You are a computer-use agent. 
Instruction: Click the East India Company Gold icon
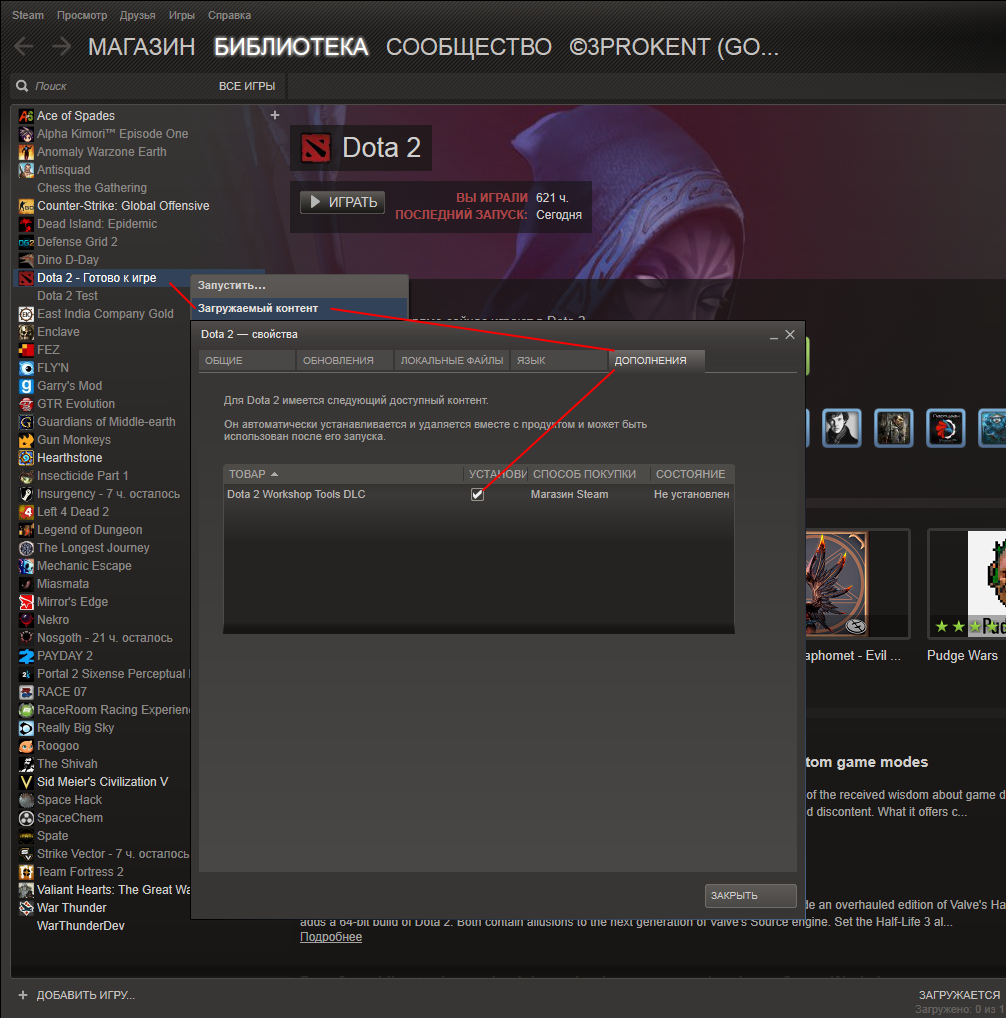26,314
